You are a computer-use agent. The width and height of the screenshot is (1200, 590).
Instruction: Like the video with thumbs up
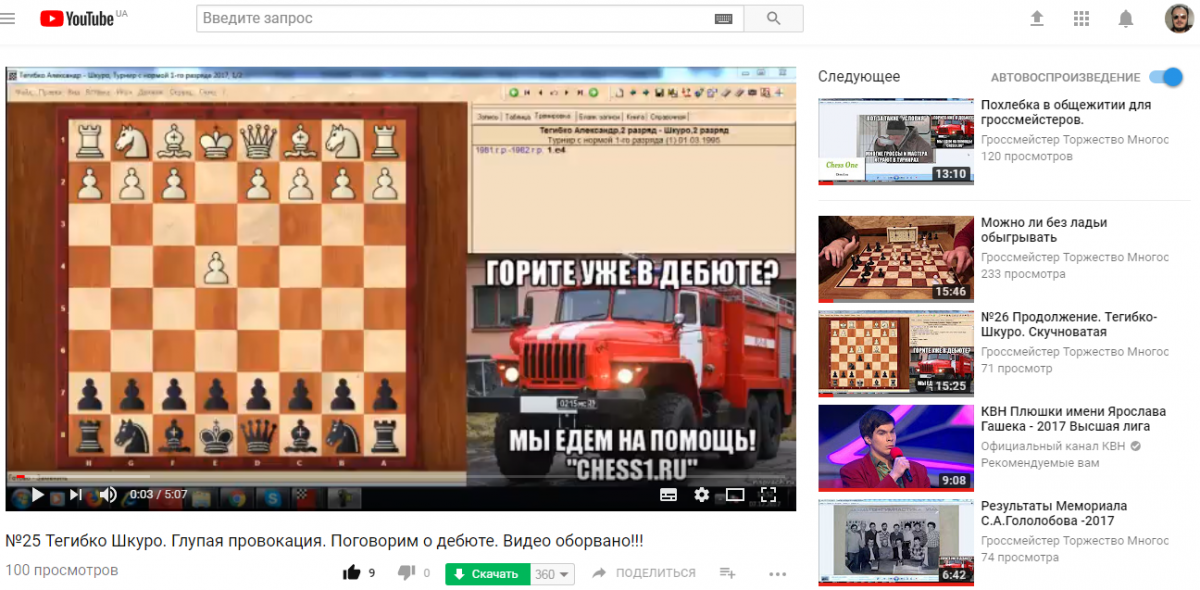tap(352, 573)
